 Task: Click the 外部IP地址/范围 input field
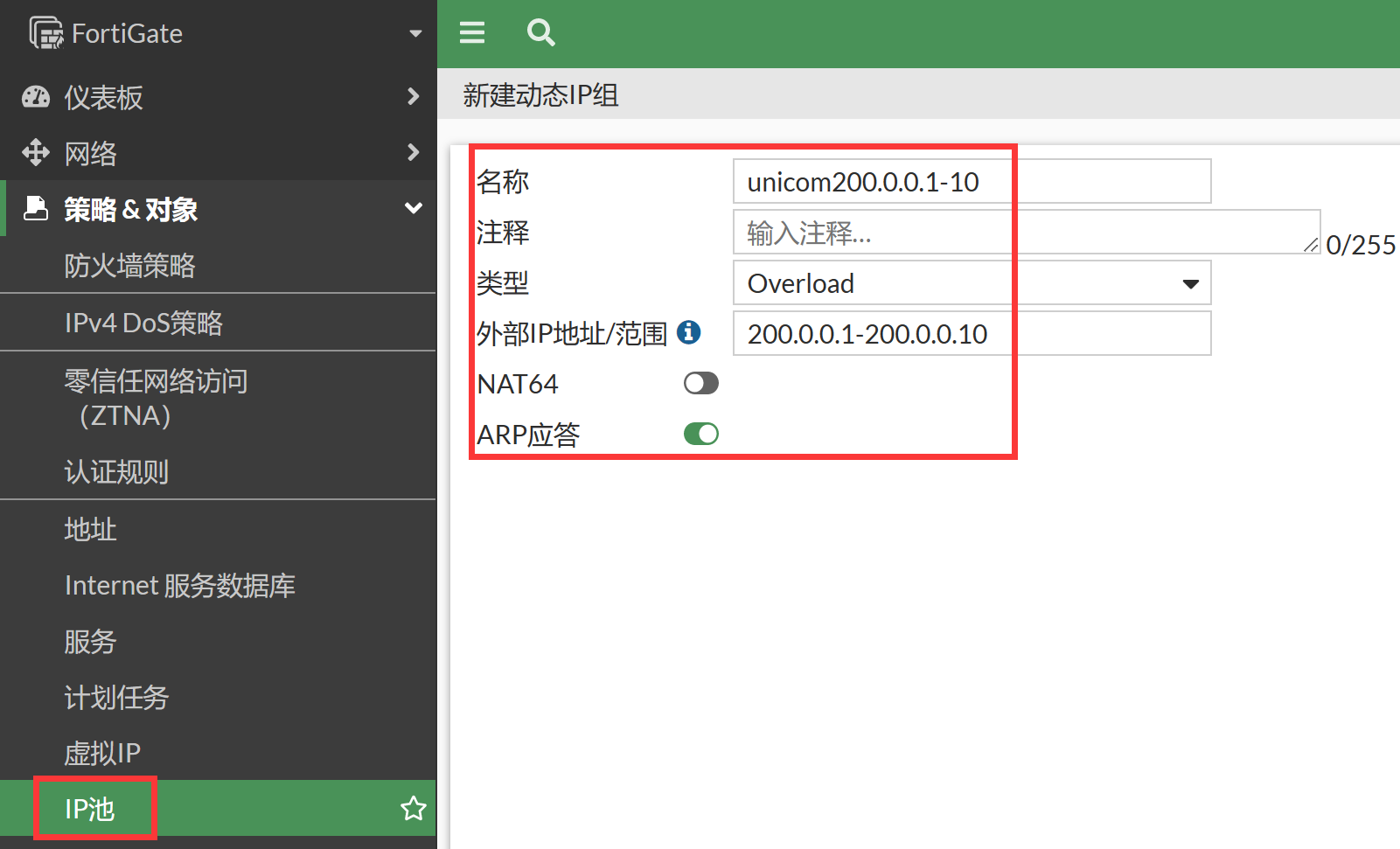972,334
